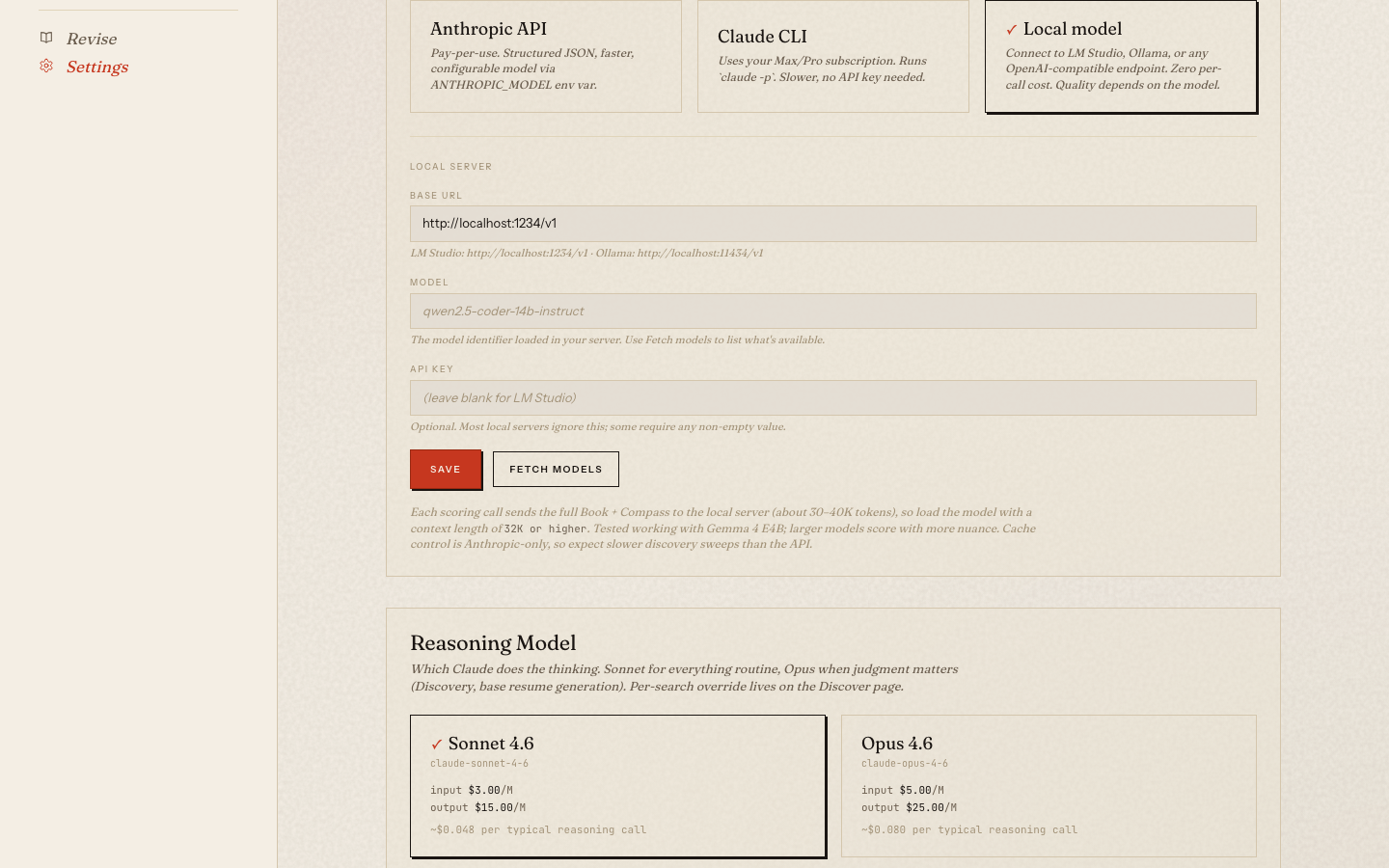This screenshot has height=868, width=1389.
Task: Choose the Claude CLI provider card
Action: click(x=833, y=56)
